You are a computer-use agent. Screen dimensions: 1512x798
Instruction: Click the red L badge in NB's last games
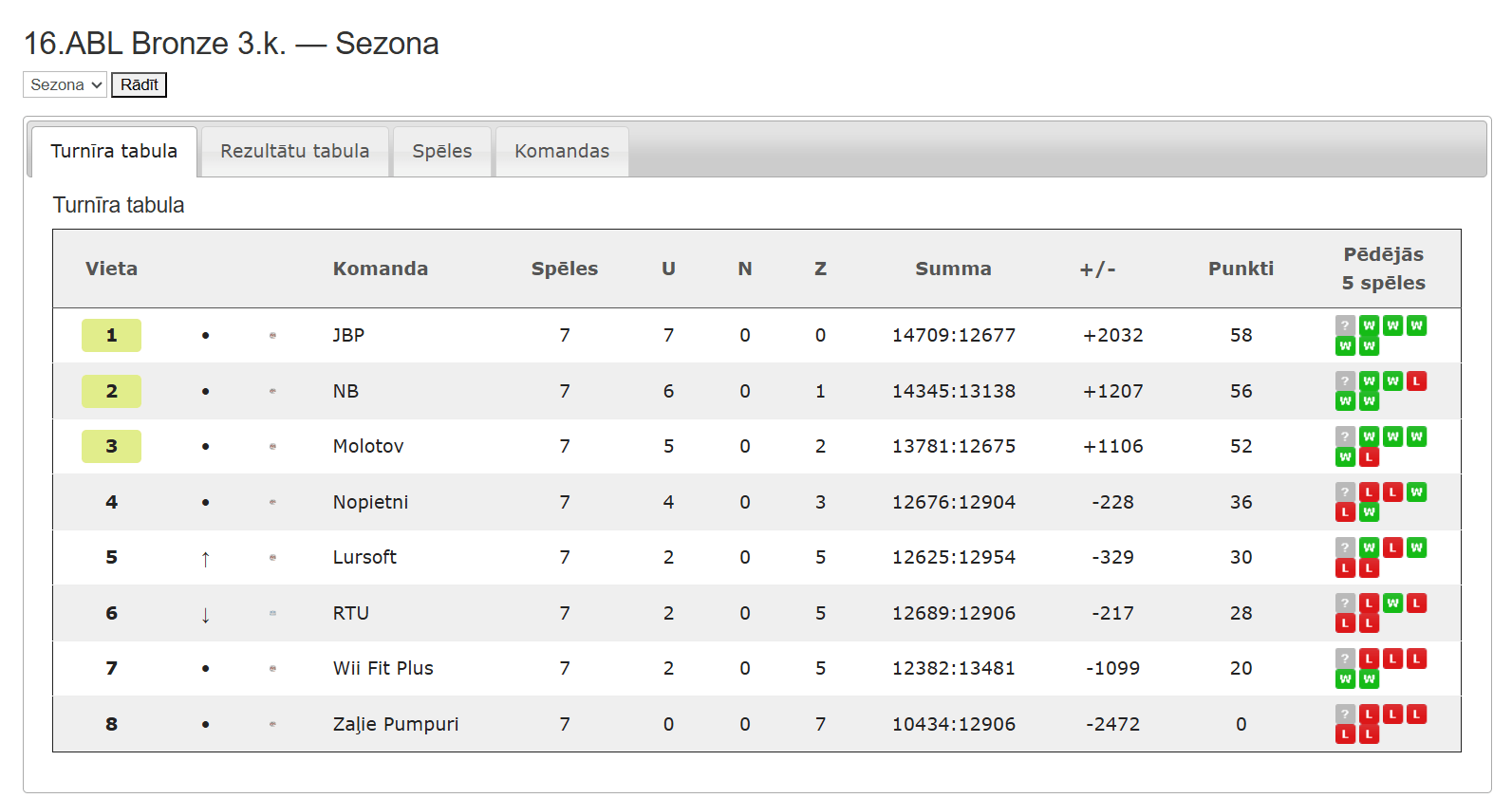(1416, 381)
